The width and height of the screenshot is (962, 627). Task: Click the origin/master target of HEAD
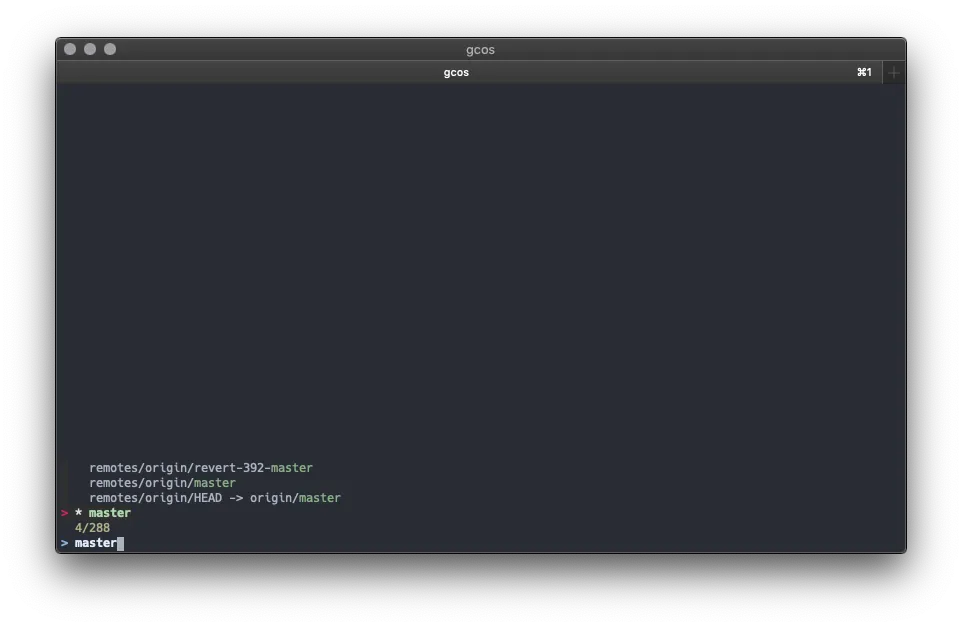[296, 497]
